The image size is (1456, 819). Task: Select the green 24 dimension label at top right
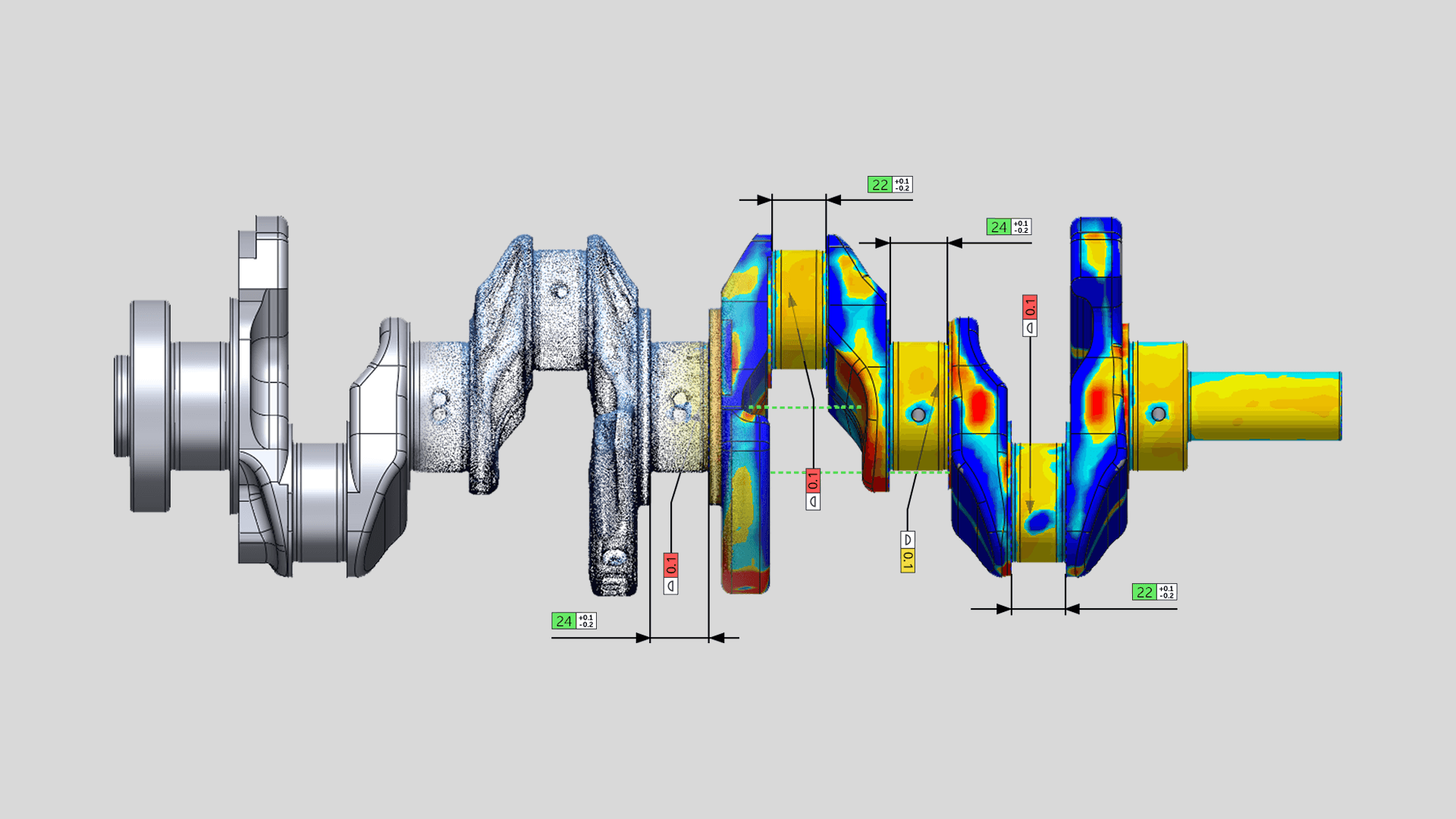999,226
